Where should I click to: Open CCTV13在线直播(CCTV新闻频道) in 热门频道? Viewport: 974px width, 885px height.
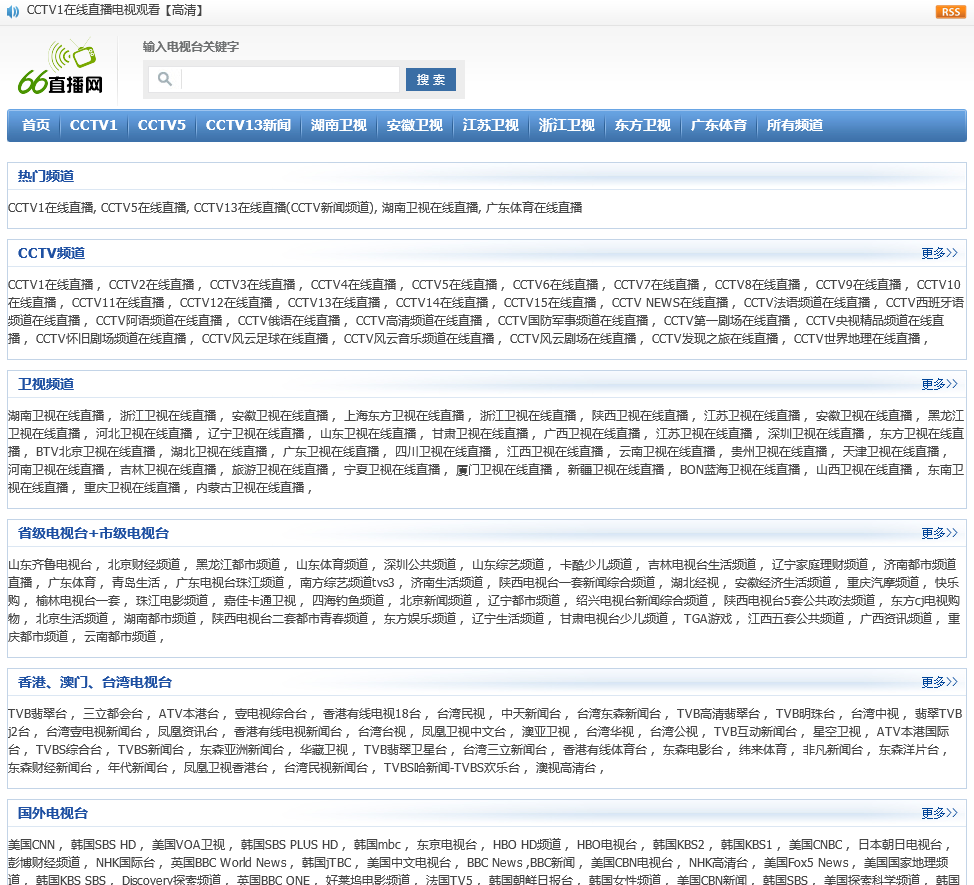[x=284, y=207]
